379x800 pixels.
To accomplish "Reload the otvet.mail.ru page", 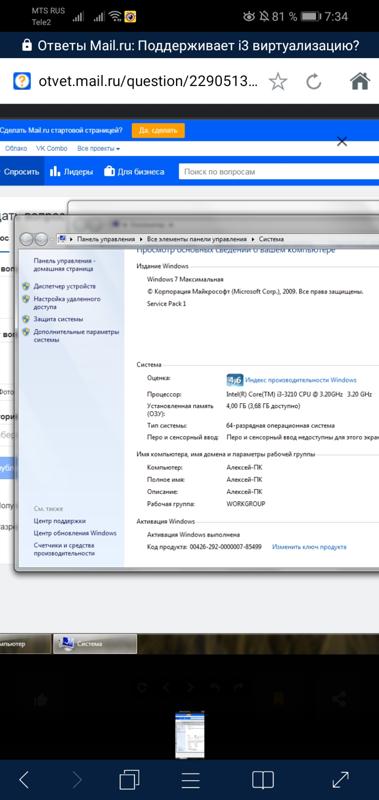I will pos(314,81).
